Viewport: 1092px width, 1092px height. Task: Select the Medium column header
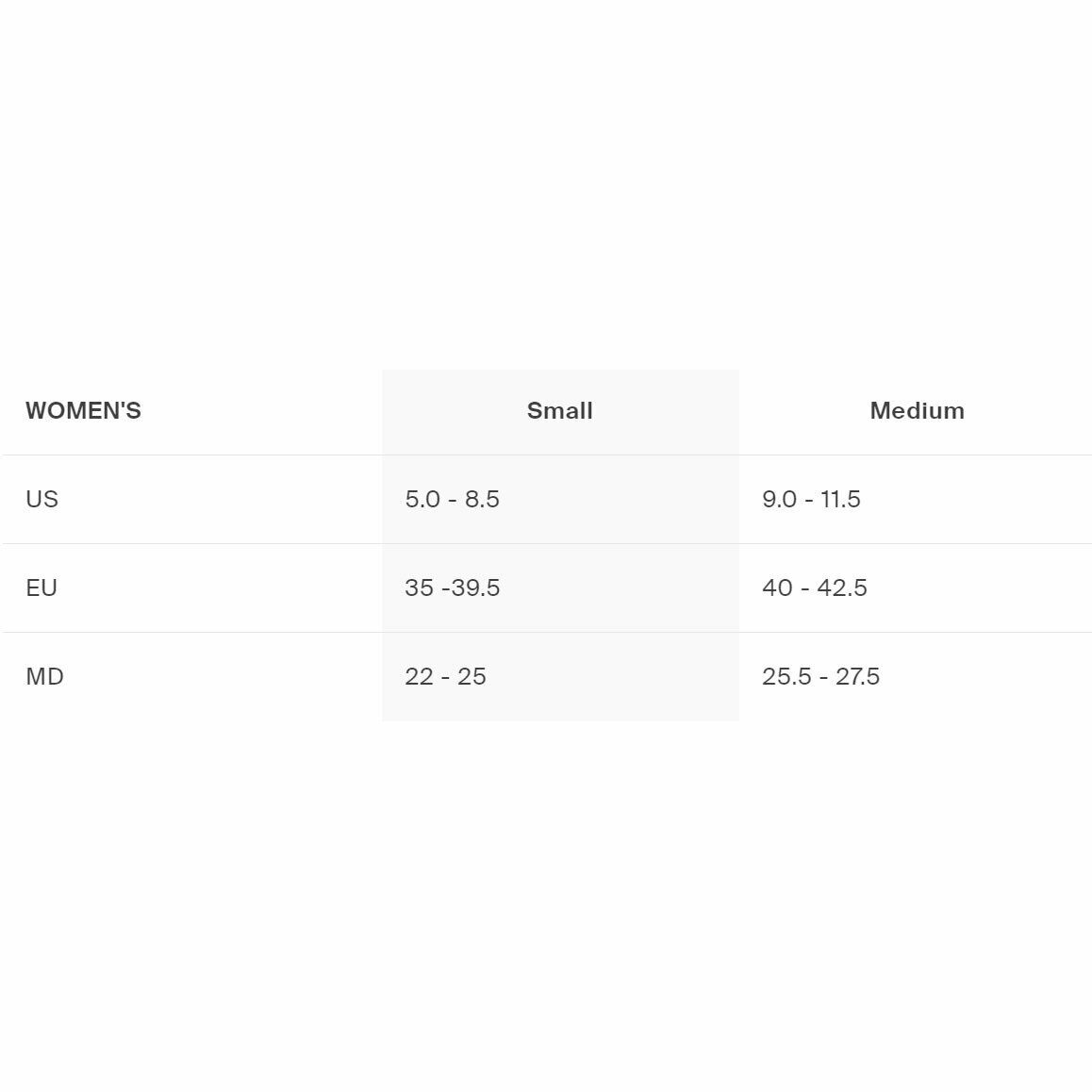tap(917, 411)
